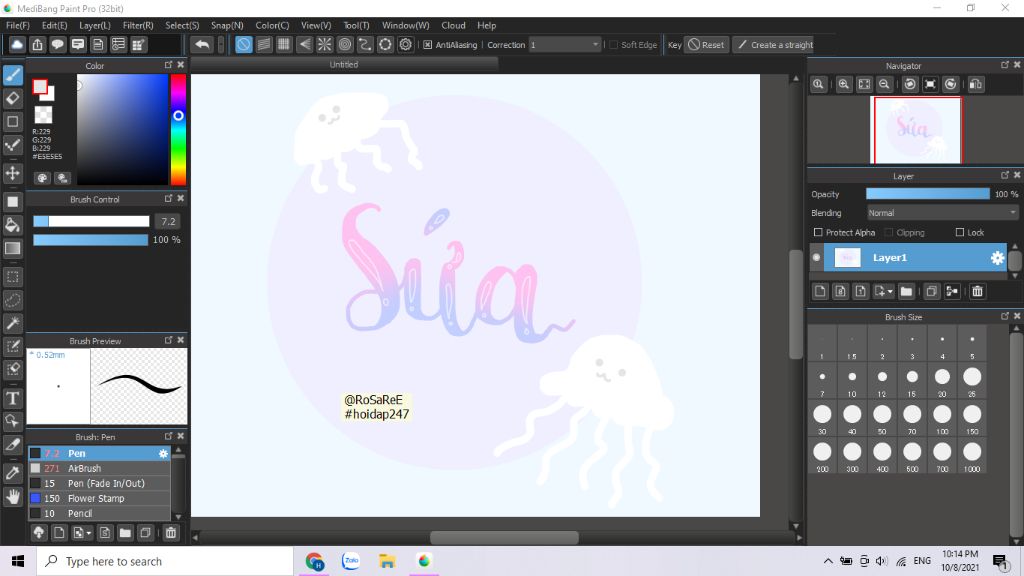The image size is (1024, 576).
Task: Open the Filter menu
Action: [138, 25]
